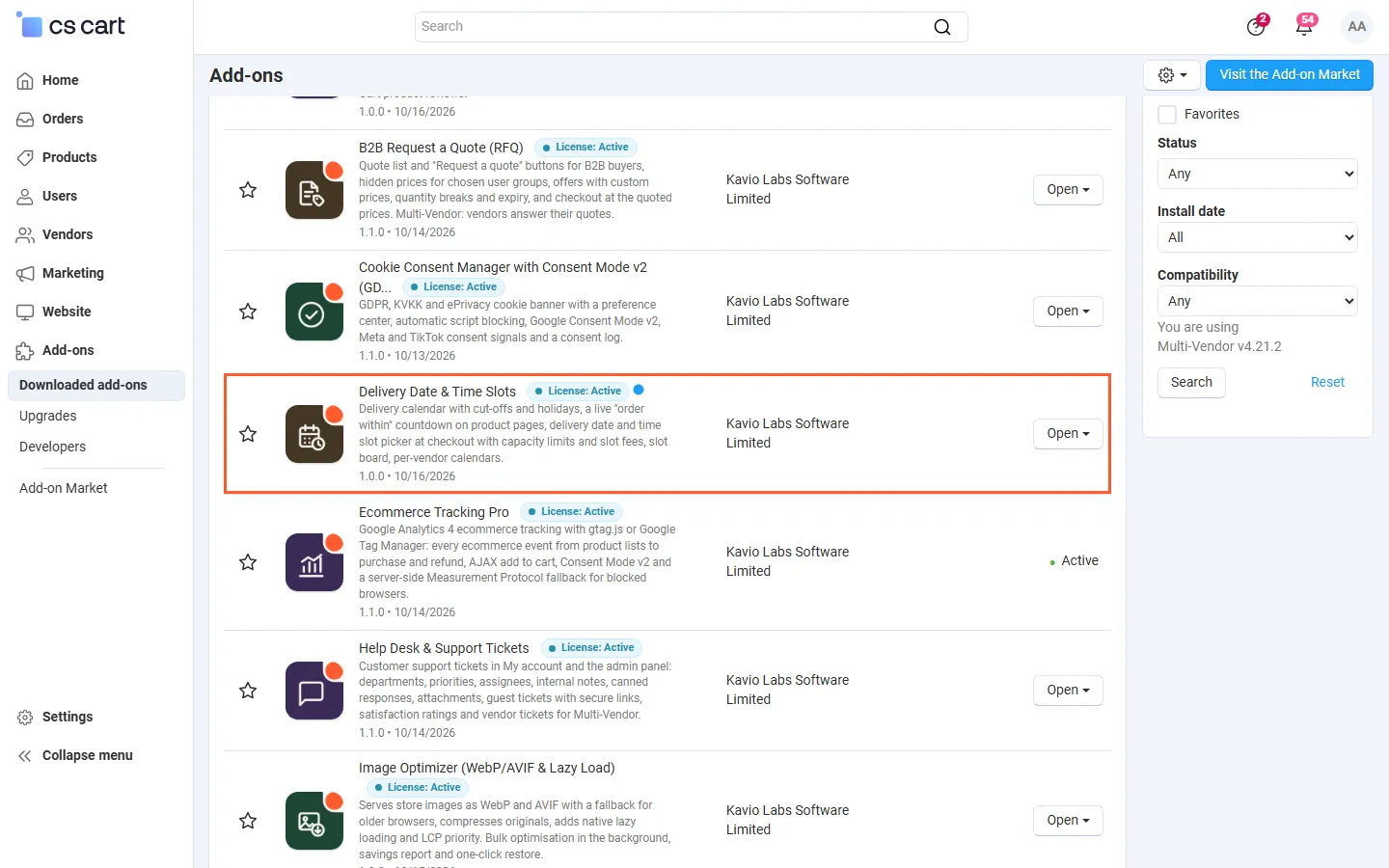Star the Cookie Consent Manager add-on
Viewport: 1389px width, 868px height.
click(248, 312)
